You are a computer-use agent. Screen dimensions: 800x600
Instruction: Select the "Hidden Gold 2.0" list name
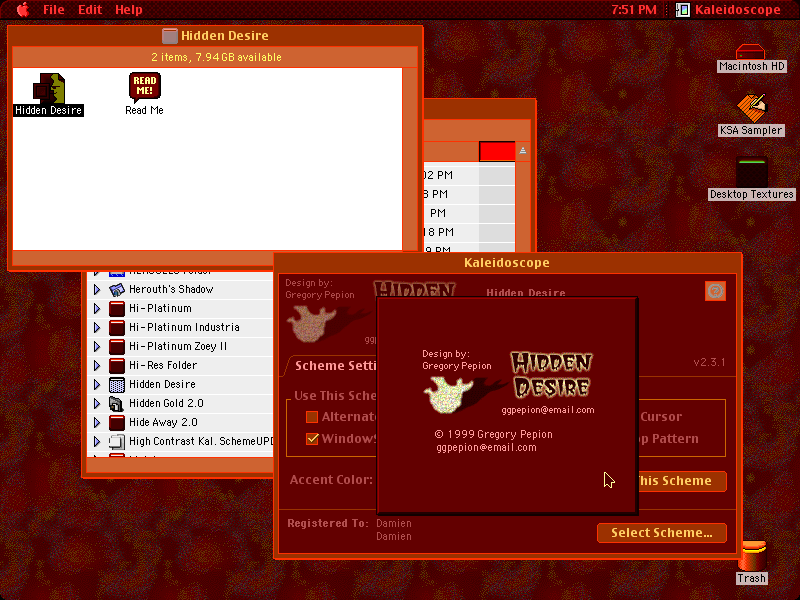[x=166, y=403]
